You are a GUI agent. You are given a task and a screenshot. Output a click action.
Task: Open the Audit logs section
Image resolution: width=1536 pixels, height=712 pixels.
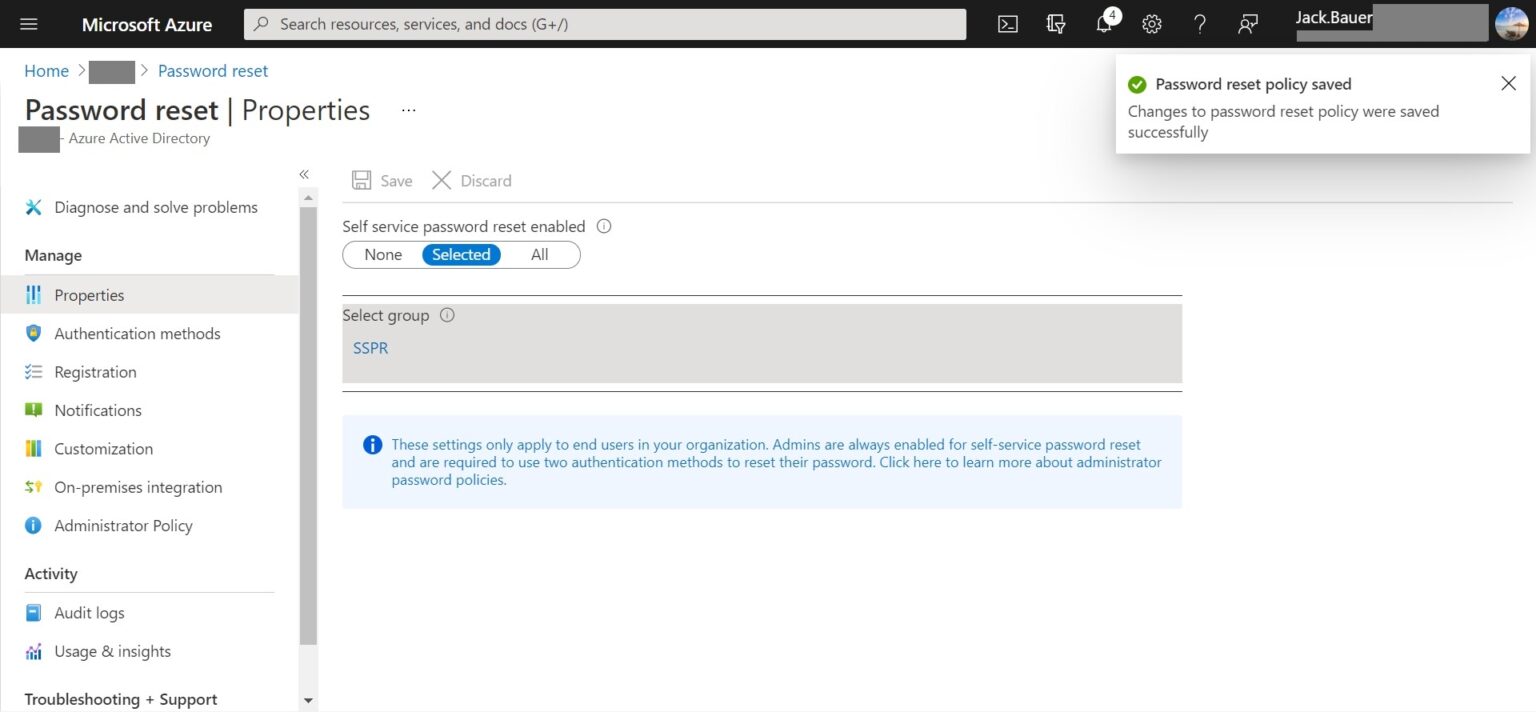(x=89, y=612)
